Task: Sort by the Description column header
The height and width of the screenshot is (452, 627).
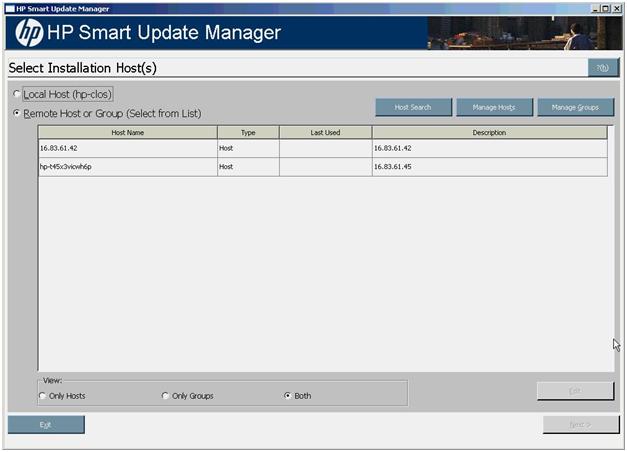Action: click(489, 132)
